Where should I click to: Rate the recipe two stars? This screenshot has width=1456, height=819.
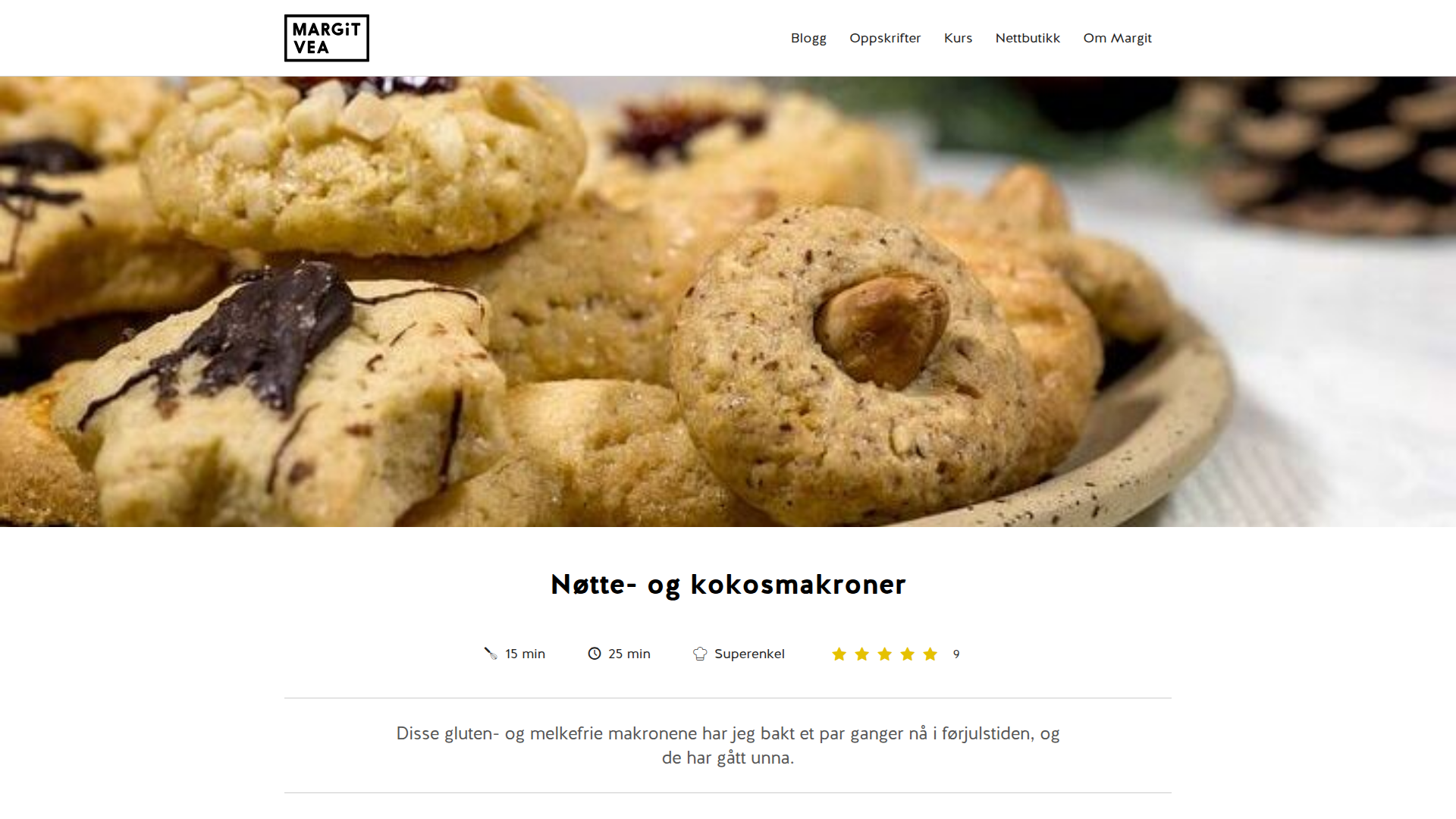coord(861,654)
